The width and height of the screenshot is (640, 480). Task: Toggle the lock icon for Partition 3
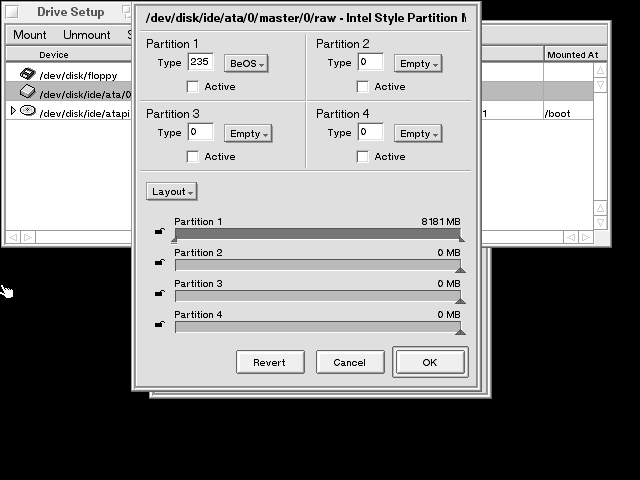coord(160,293)
